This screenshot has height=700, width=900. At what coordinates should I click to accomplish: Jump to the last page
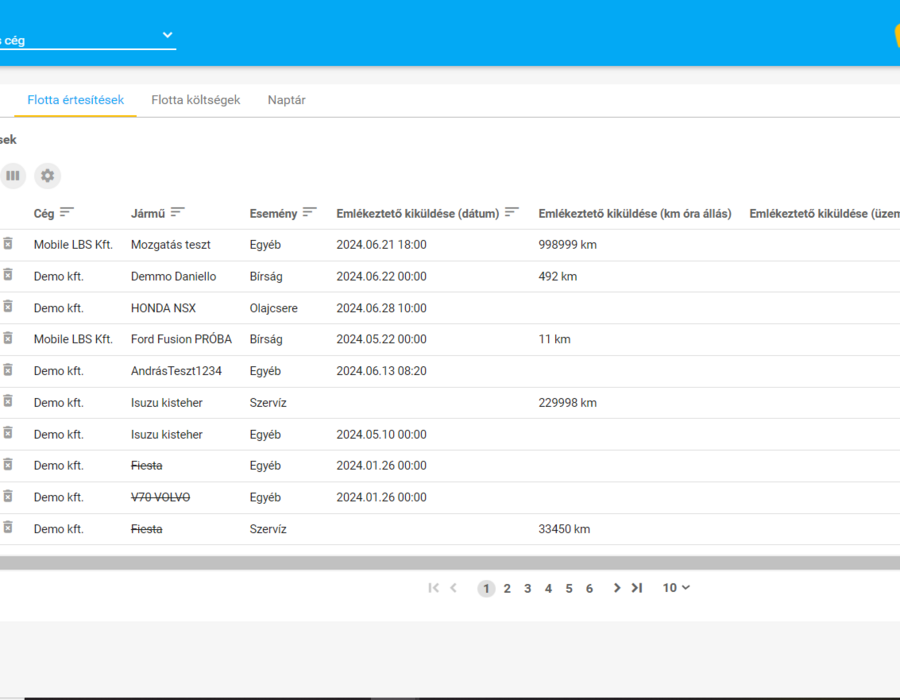pyautogui.click(x=637, y=588)
